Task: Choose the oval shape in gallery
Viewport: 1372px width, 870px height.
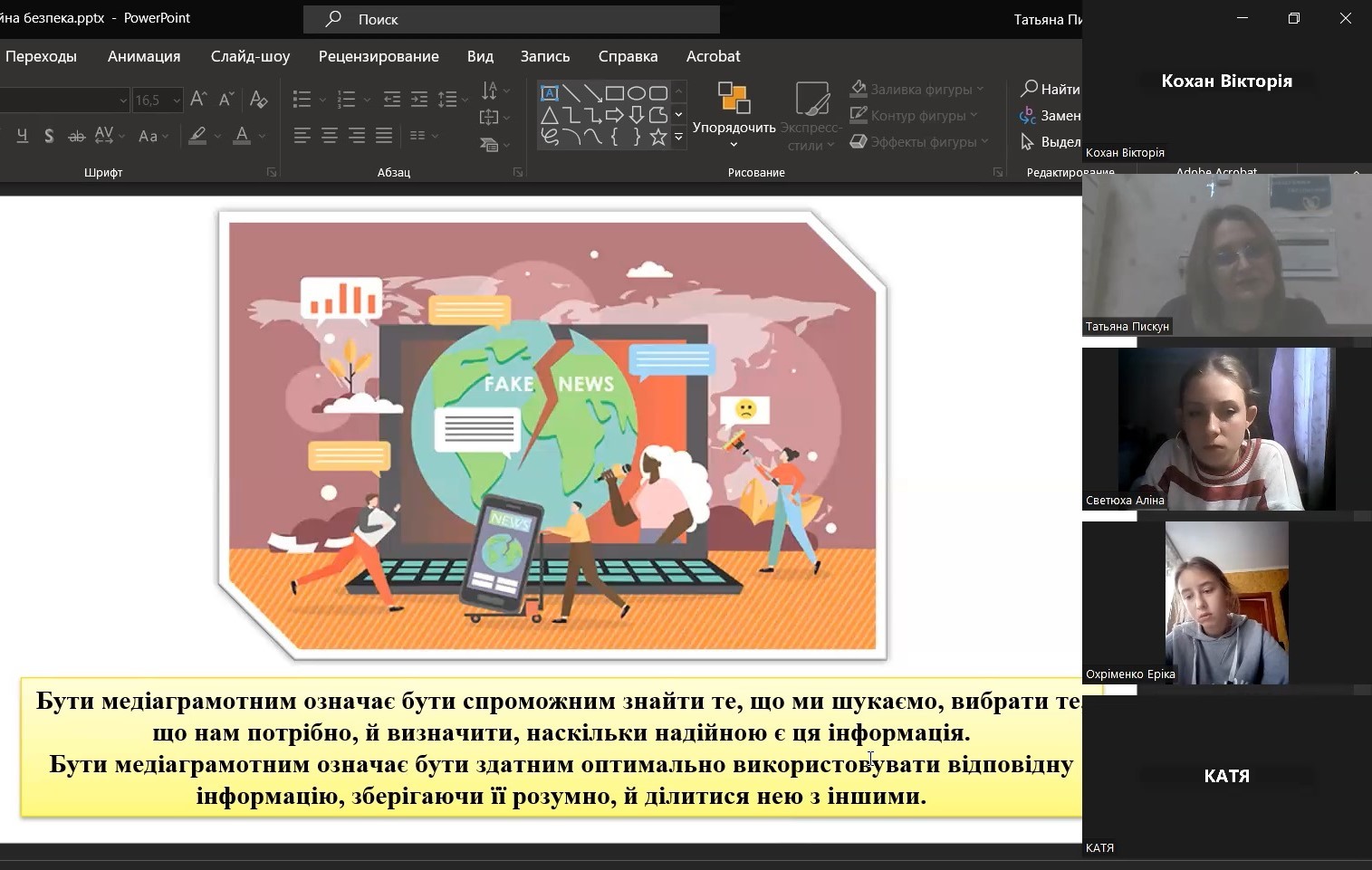Action: [637, 93]
